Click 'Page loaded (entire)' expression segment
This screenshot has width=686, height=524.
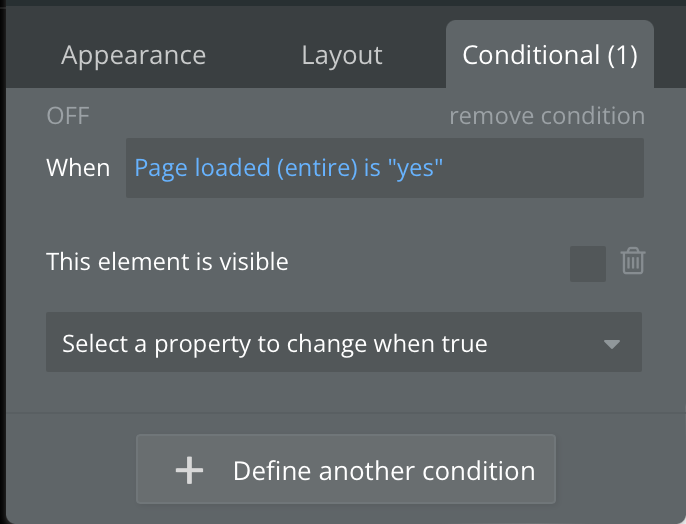click(x=244, y=167)
